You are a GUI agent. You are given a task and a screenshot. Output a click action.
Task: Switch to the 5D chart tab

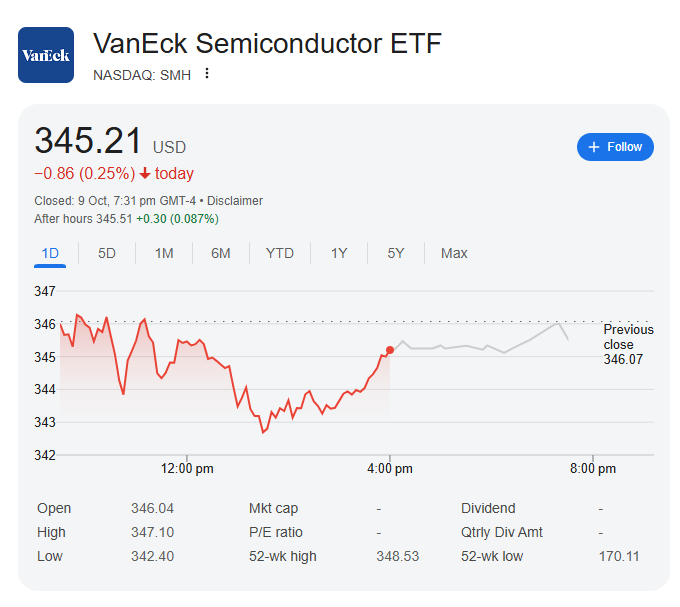[x=107, y=253]
